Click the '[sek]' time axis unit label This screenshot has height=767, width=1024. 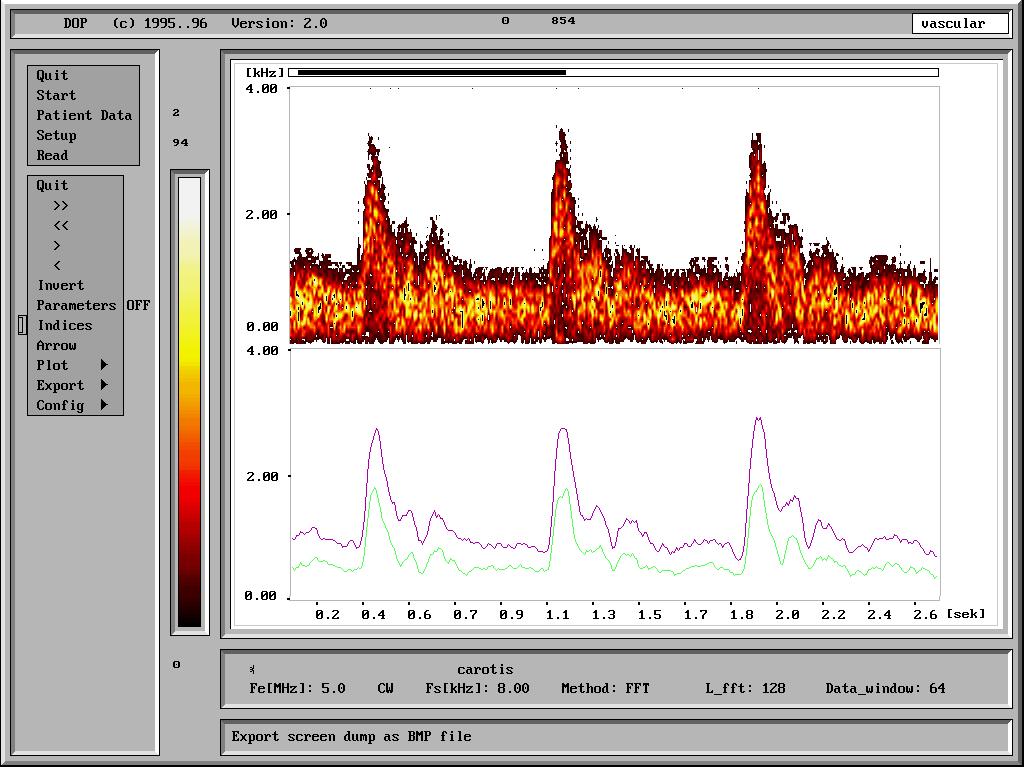tap(966, 614)
